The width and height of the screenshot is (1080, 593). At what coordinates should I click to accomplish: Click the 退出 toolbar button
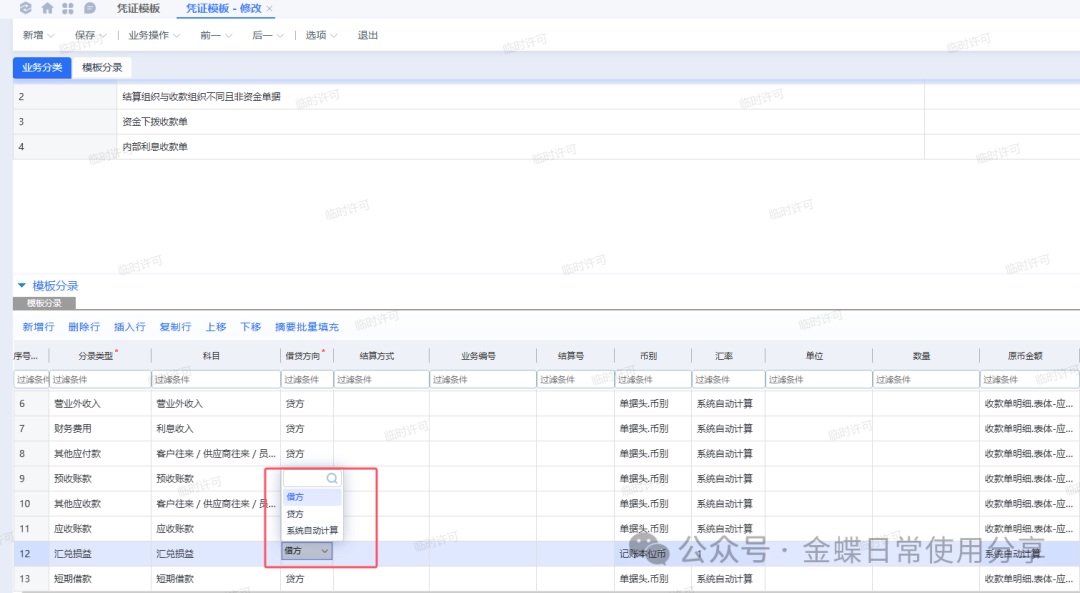368,35
